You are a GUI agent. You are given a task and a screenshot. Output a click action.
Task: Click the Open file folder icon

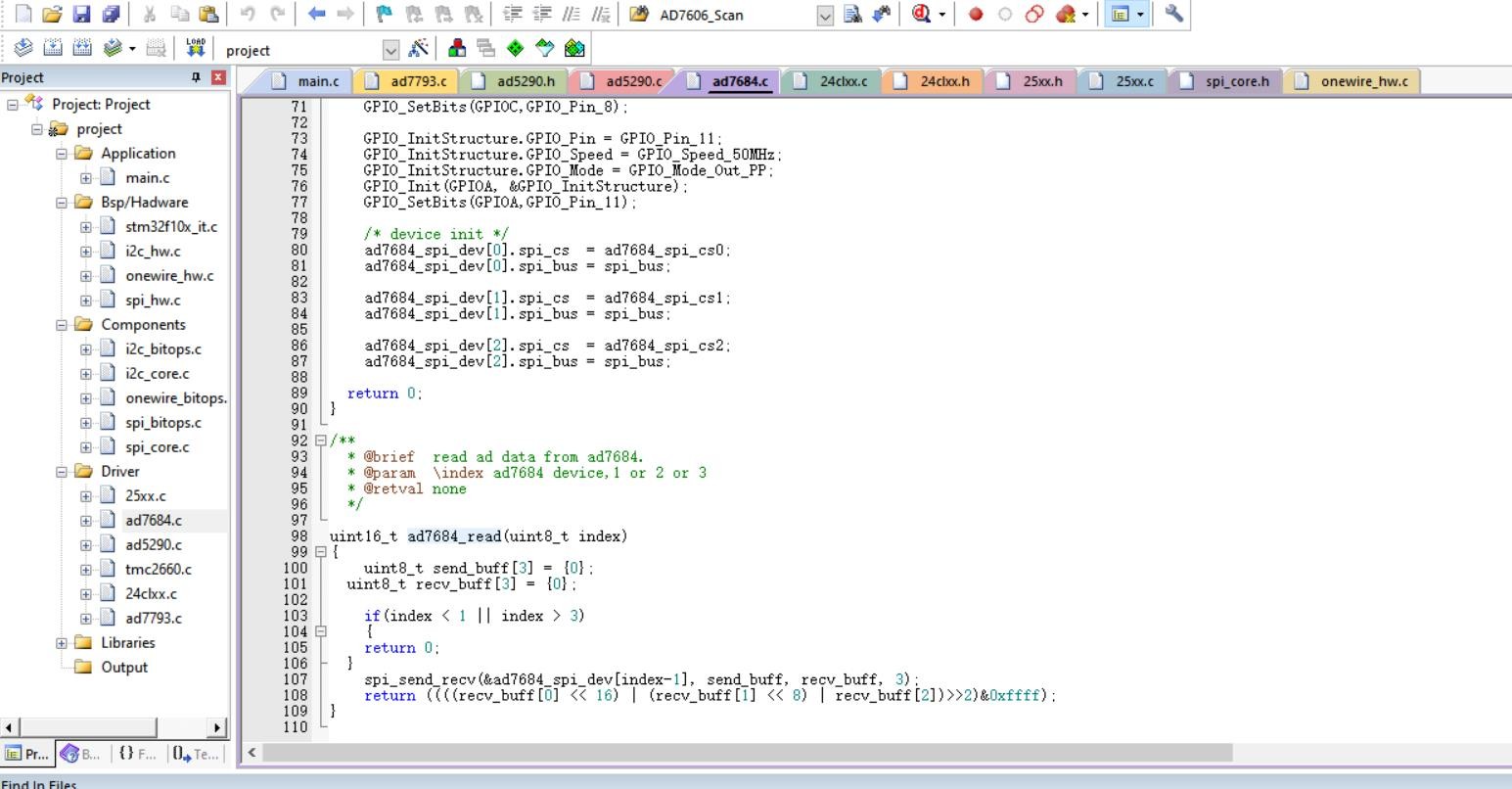[53, 14]
